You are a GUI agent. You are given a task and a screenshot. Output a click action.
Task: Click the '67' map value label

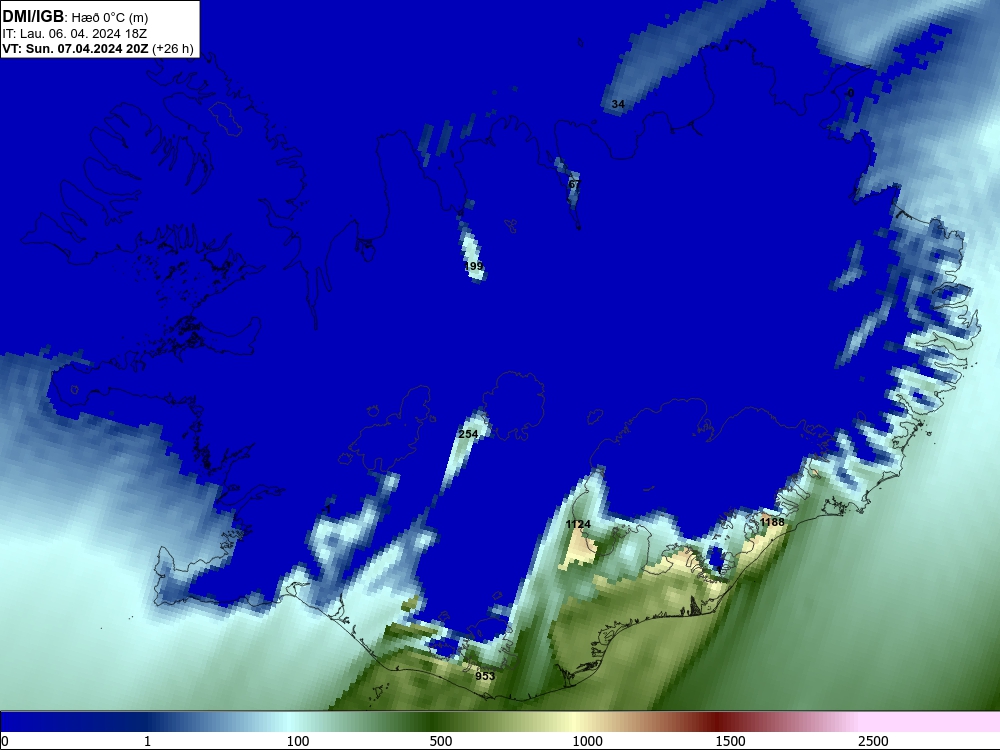coord(574,184)
